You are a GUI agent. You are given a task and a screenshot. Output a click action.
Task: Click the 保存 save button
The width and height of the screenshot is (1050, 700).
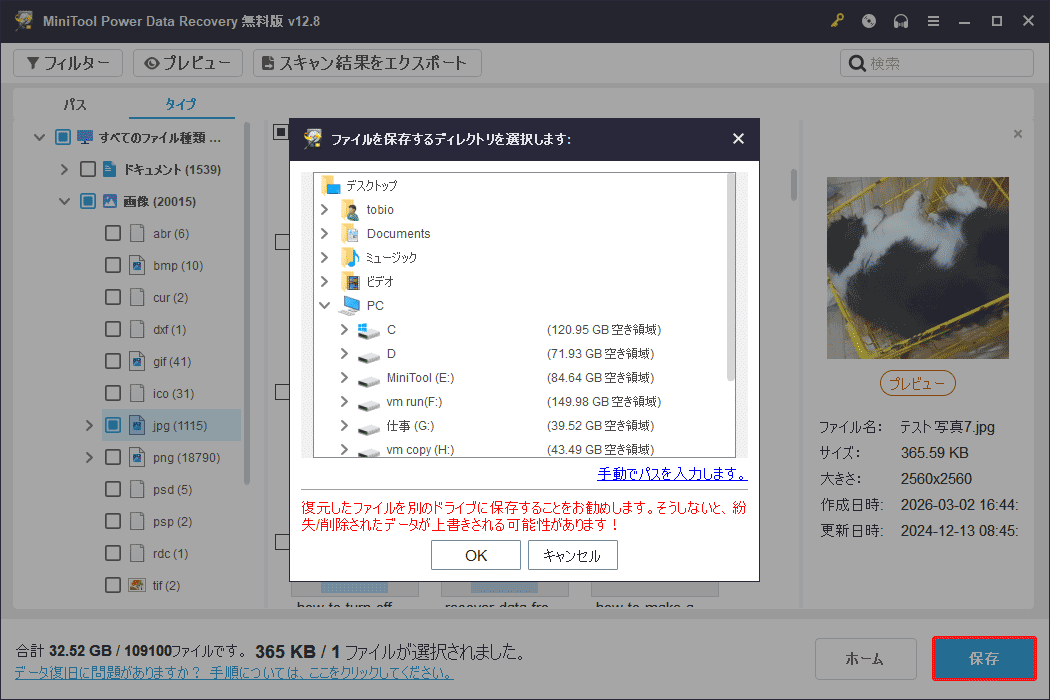point(984,658)
